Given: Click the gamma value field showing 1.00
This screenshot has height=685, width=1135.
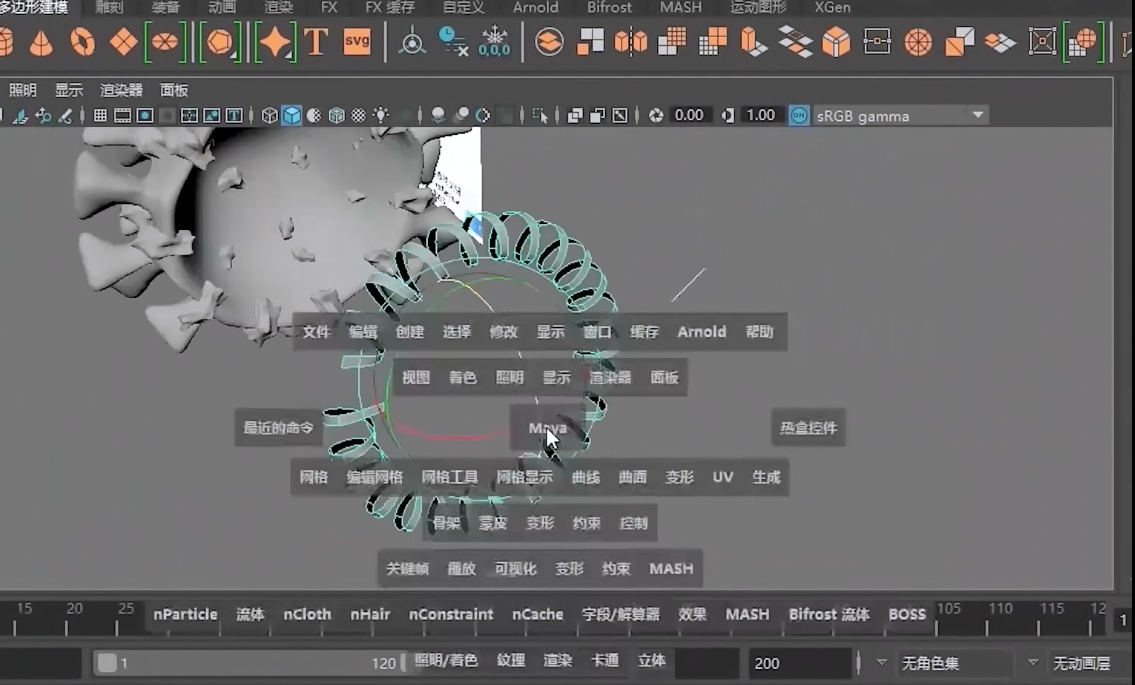Looking at the screenshot, I should 761,116.
